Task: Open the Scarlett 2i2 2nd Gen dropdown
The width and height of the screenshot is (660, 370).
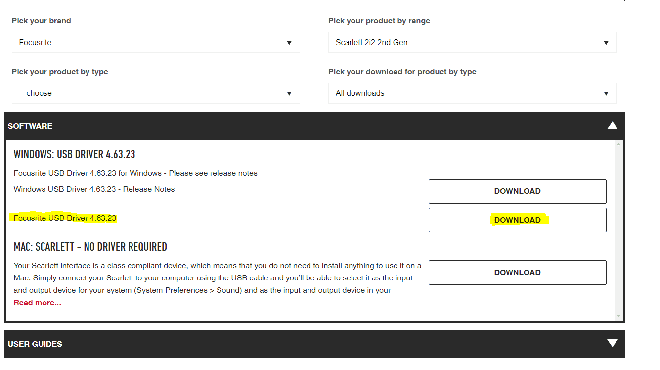Action: click(x=472, y=43)
